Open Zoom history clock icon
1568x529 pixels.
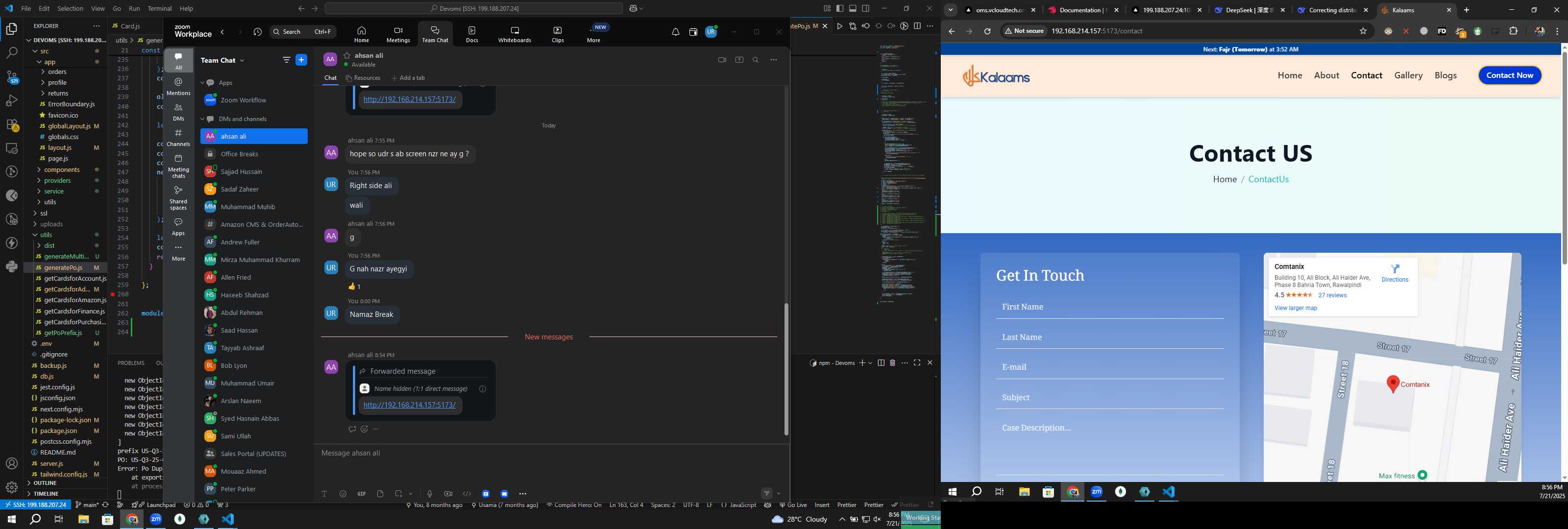click(x=257, y=32)
